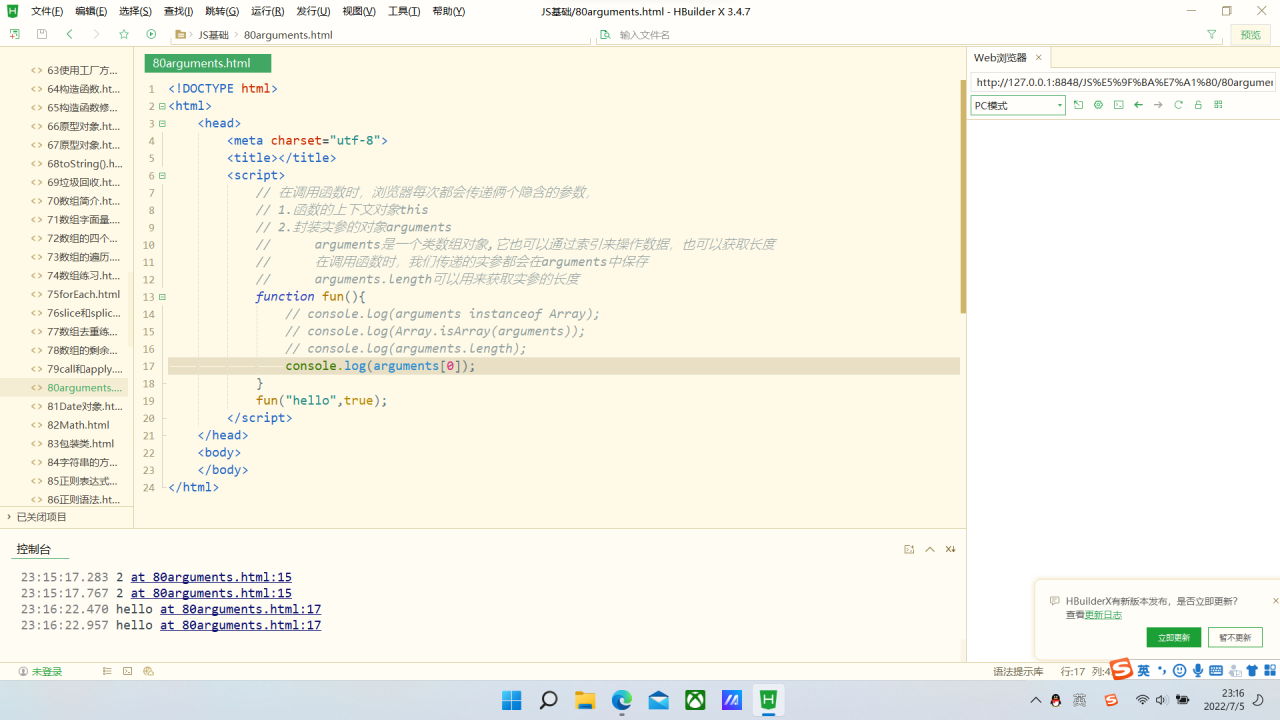
Task: Fold the script block at line 6
Action: point(162,175)
